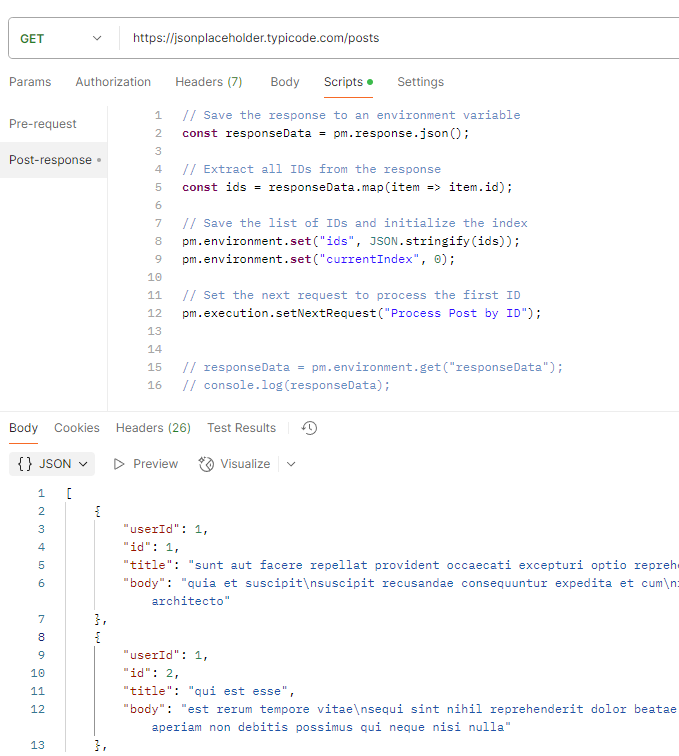This screenshot has width=679, height=756.
Task: Open the Settings tab
Action: [x=420, y=82]
